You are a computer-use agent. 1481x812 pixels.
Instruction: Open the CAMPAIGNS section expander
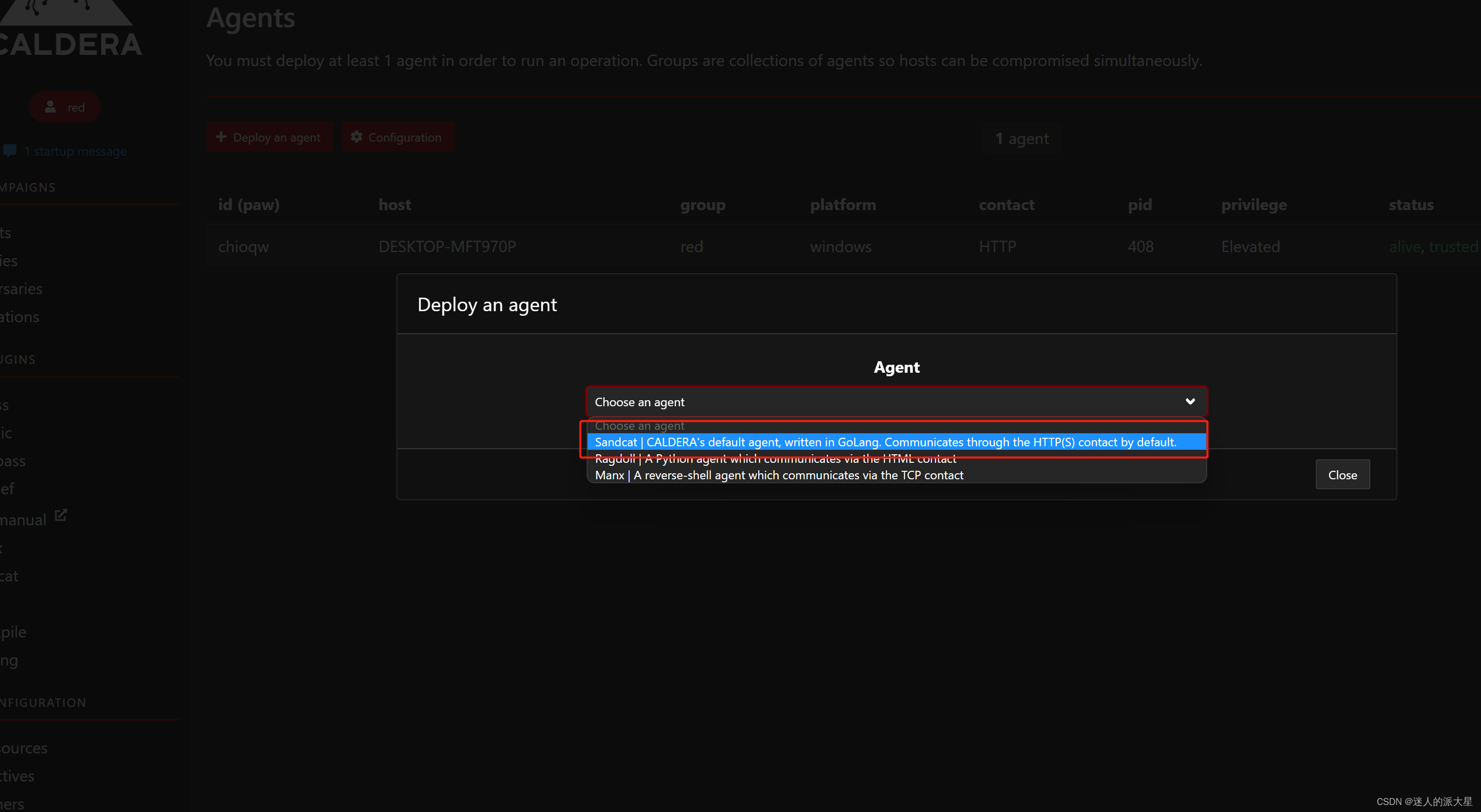28,187
